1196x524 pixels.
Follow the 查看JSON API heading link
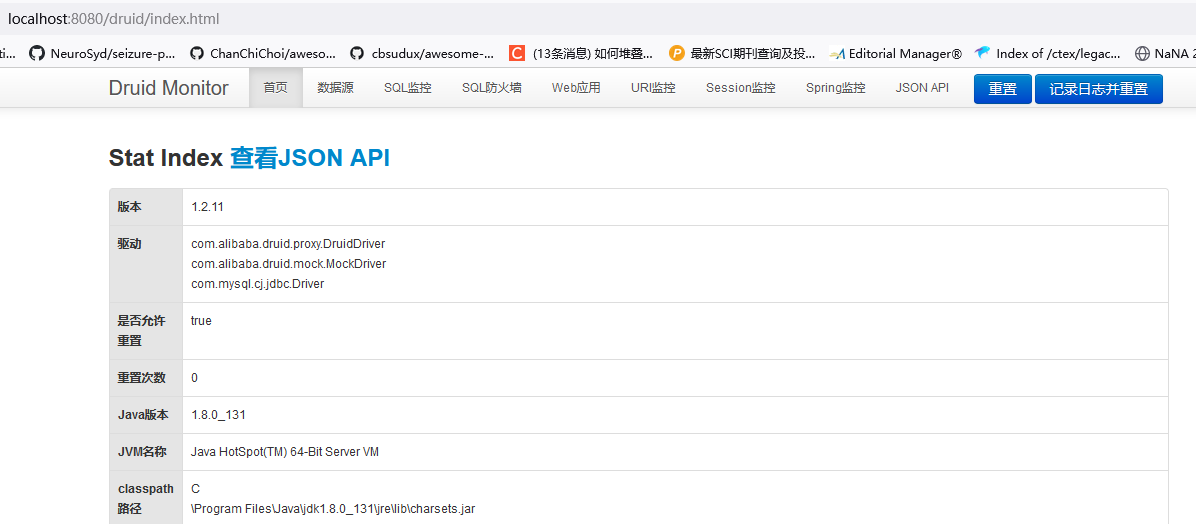(309, 158)
